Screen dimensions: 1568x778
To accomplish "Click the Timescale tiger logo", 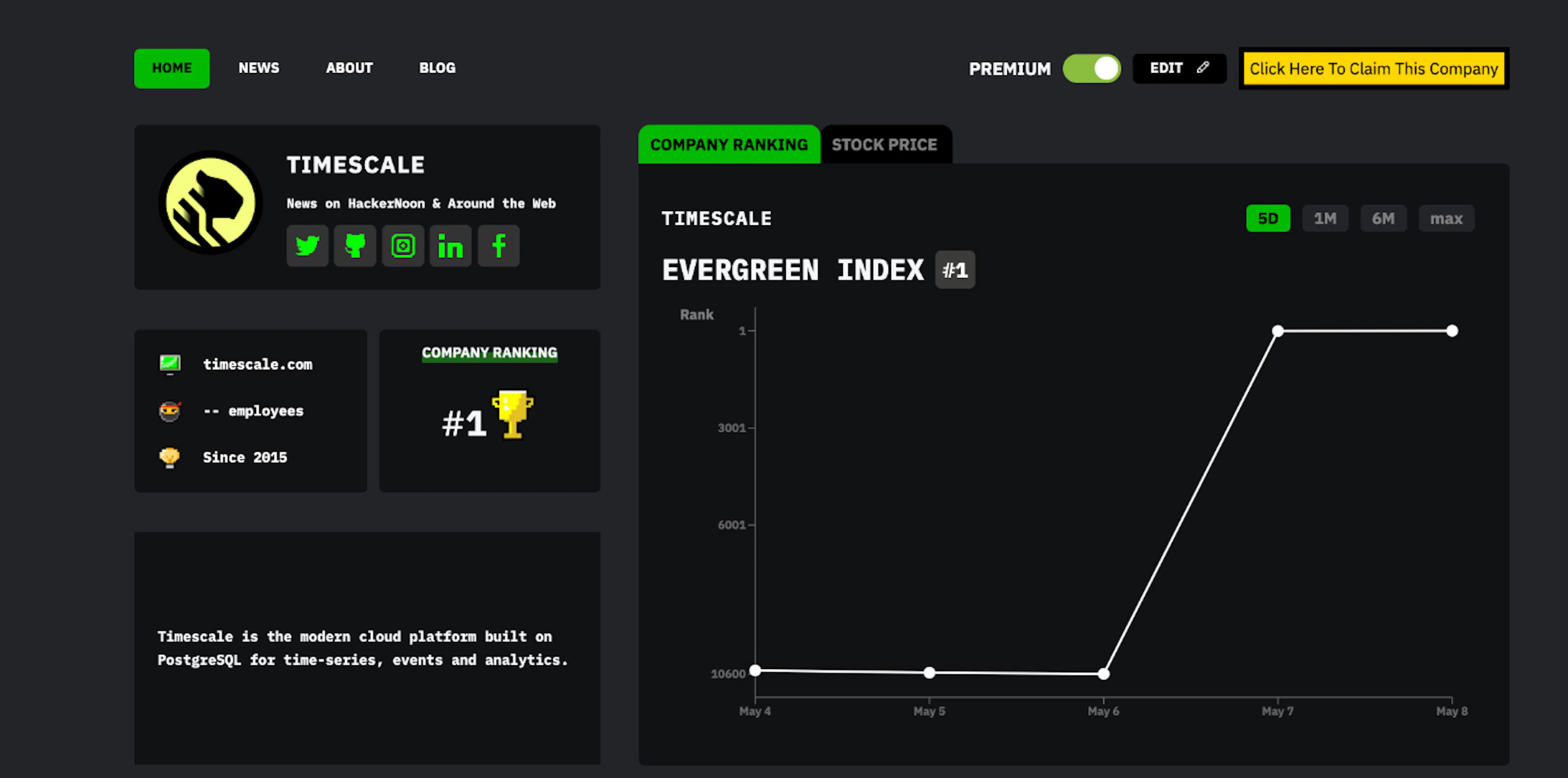I will point(211,202).
